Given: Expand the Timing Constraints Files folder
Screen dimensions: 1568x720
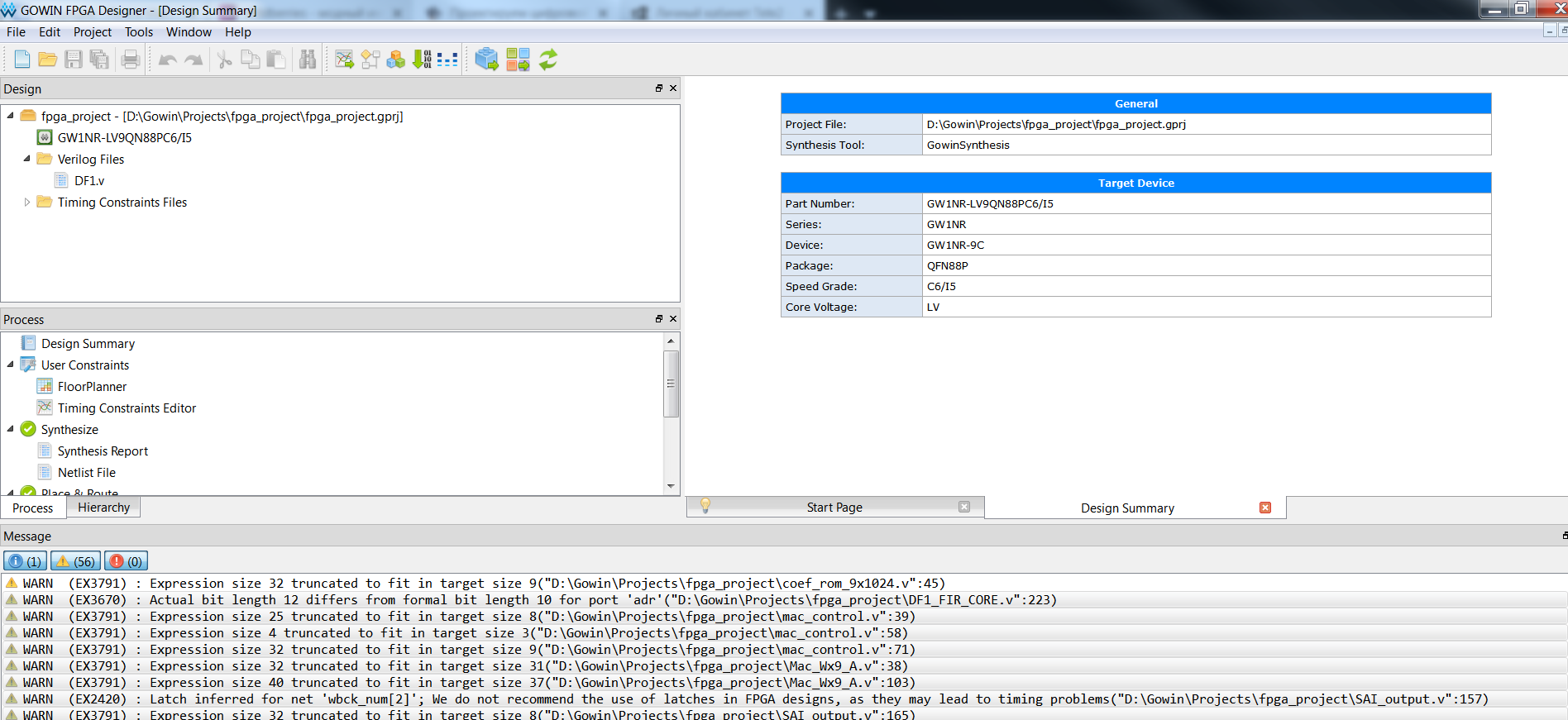Looking at the screenshot, I should tap(26, 203).
